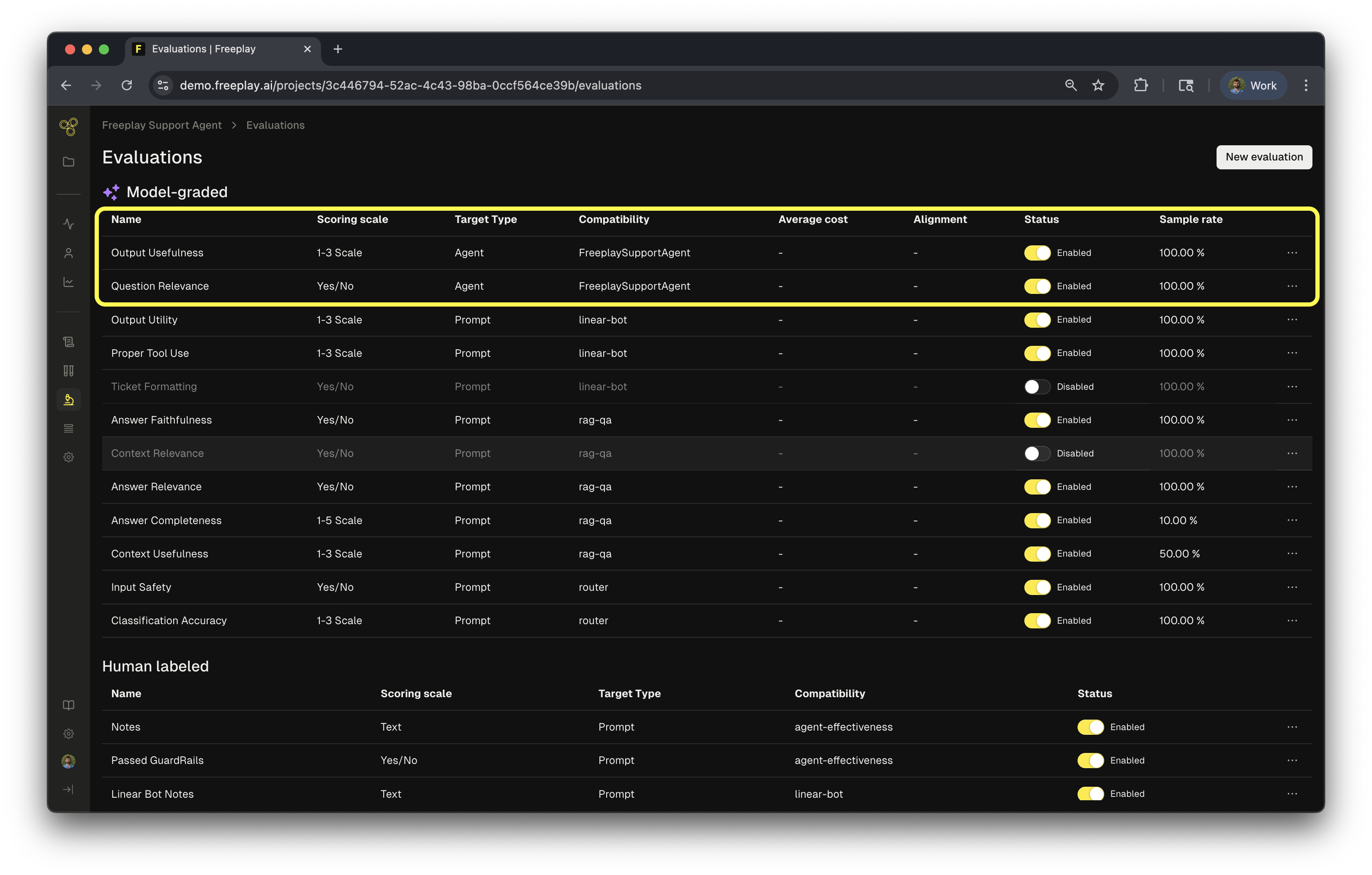The height and width of the screenshot is (875, 1372).
Task: Open the folder projects icon in sidebar
Action: 68,162
